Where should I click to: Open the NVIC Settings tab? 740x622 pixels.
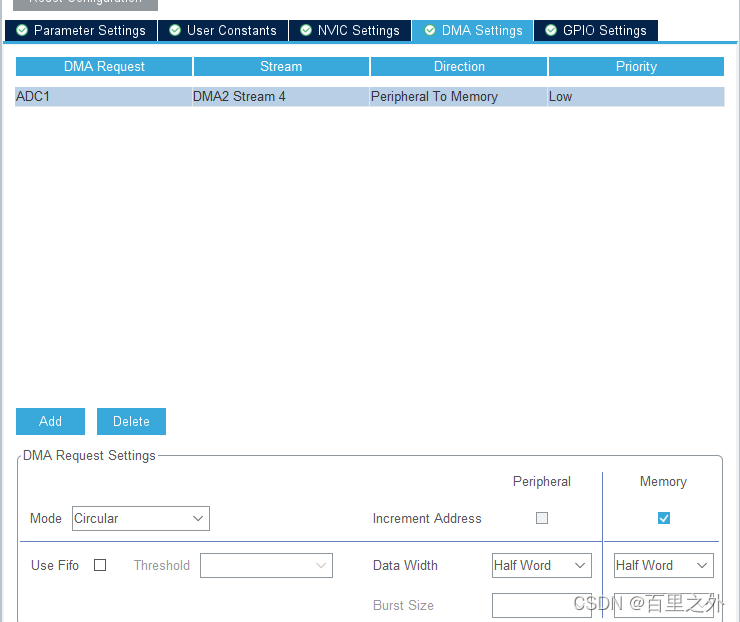(350, 31)
